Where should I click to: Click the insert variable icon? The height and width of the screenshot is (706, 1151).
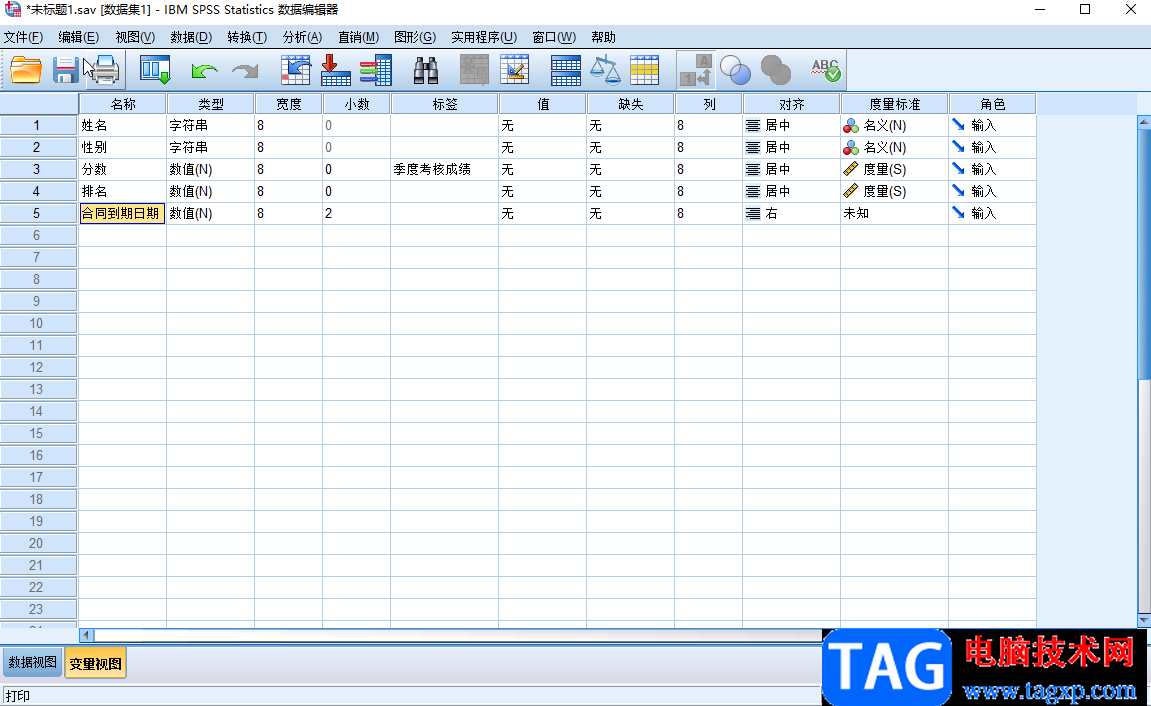point(515,70)
